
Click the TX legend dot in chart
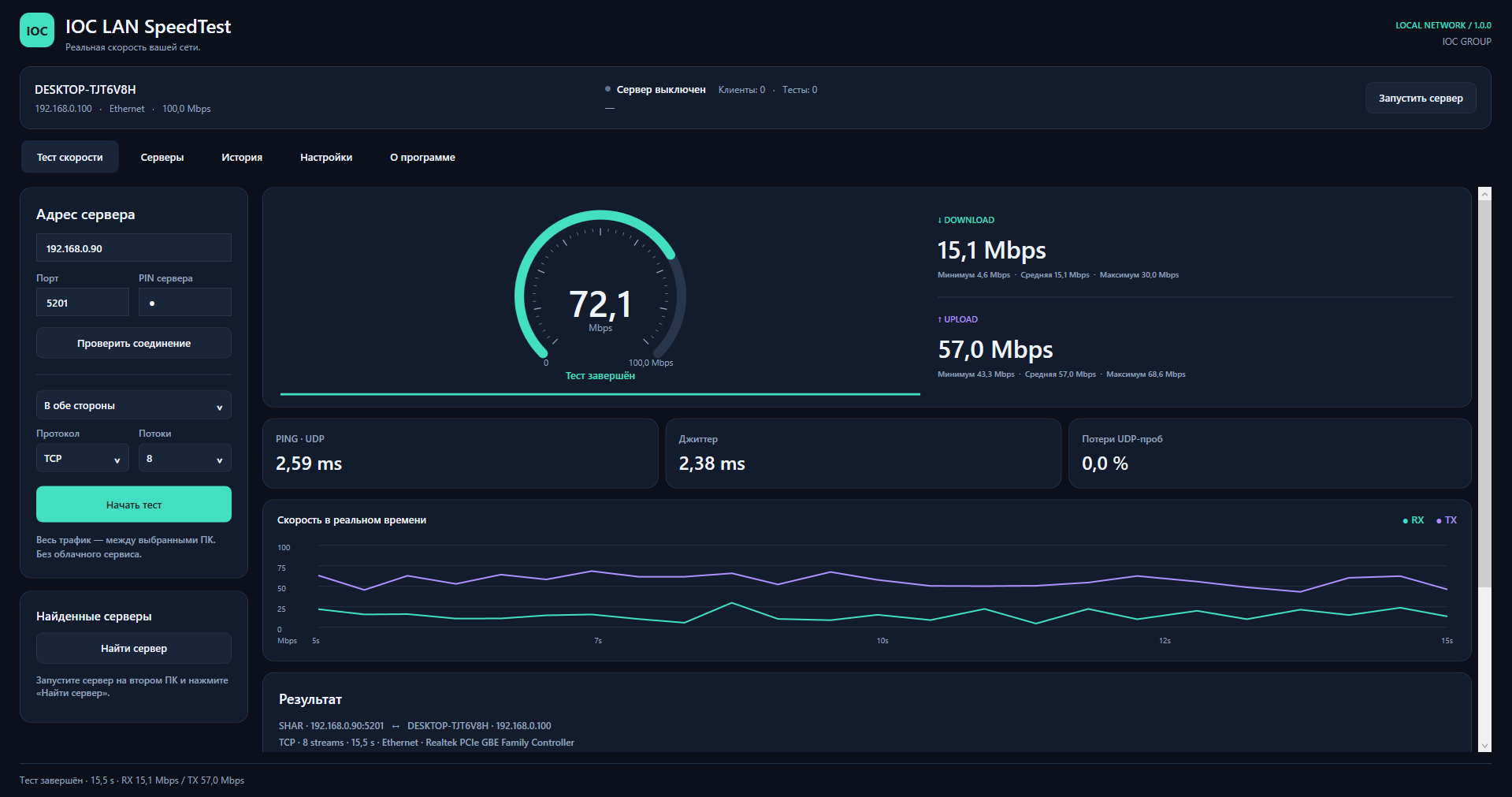(1439, 521)
